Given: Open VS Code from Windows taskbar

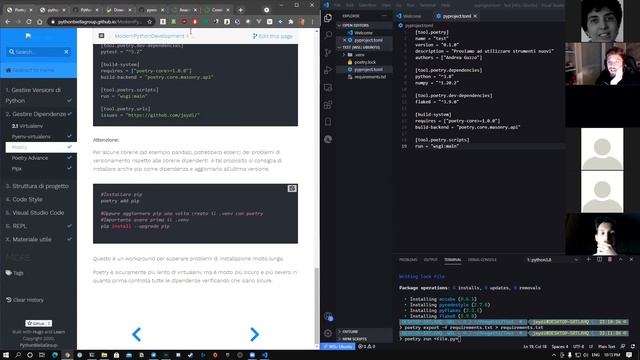Looking at the screenshot, I should [x=264, y=355].
